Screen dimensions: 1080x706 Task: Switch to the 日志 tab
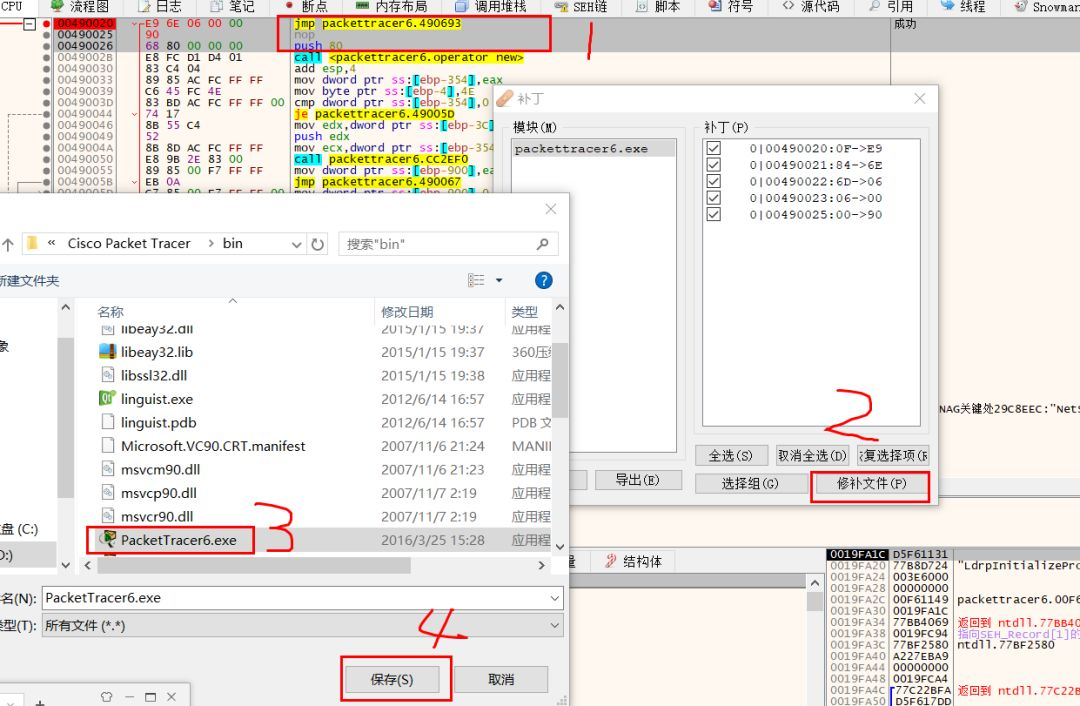160,6
